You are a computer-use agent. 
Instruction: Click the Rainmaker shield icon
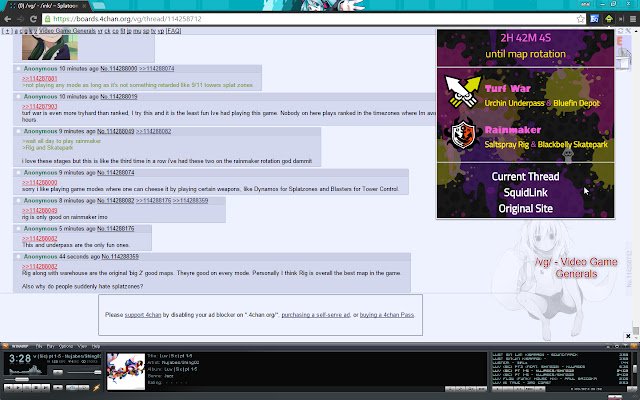[463, 134]
